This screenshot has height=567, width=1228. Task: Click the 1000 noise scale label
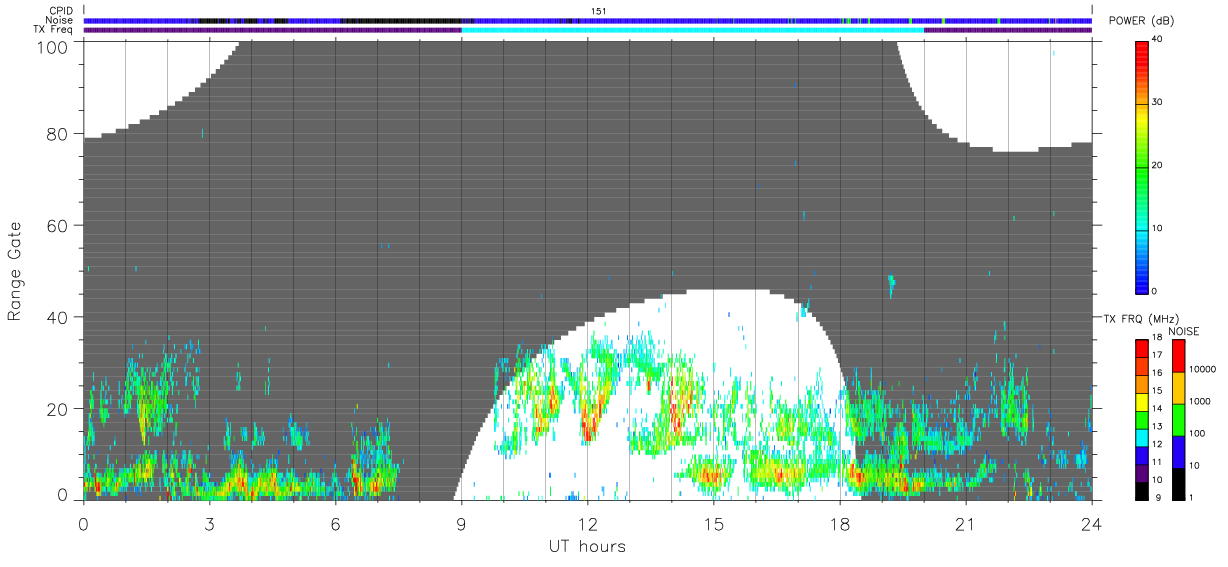click(1200, 401)
